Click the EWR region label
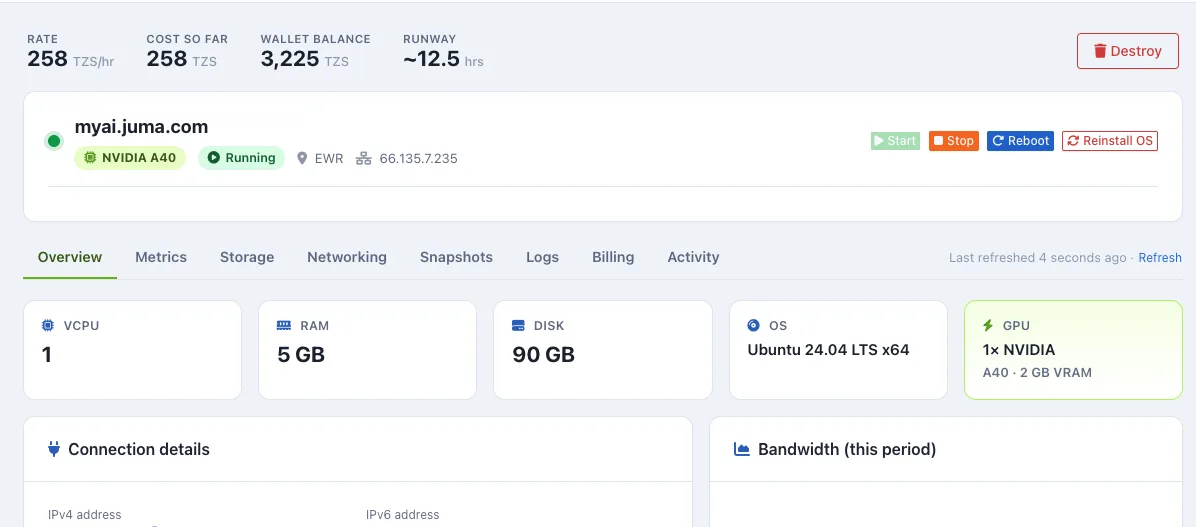Viewport: 1196px width, 527px height. (x=330, y=159)
